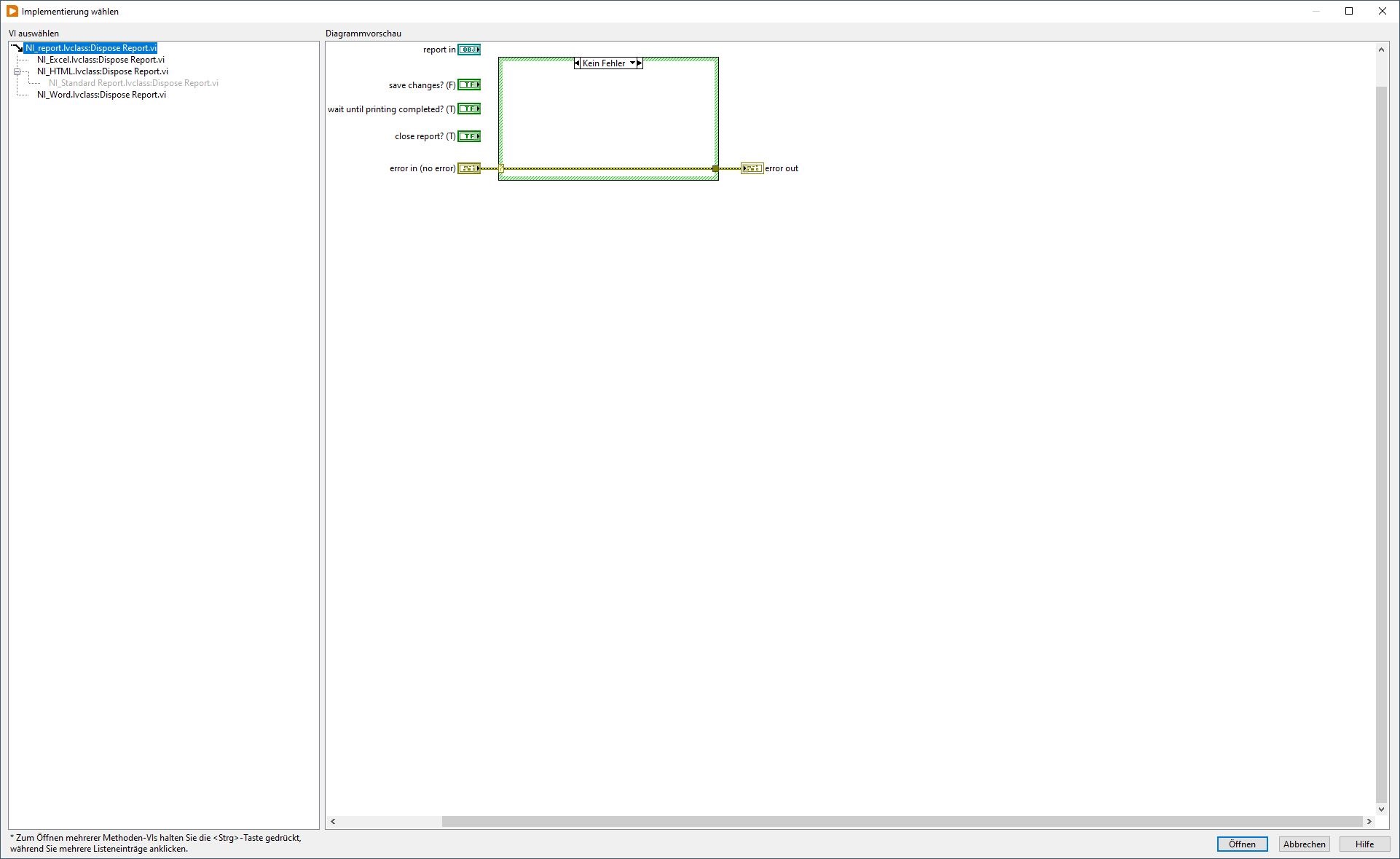Click the error out indicator terminal
The image size is (1400, 859).
[x=752, y=168]
